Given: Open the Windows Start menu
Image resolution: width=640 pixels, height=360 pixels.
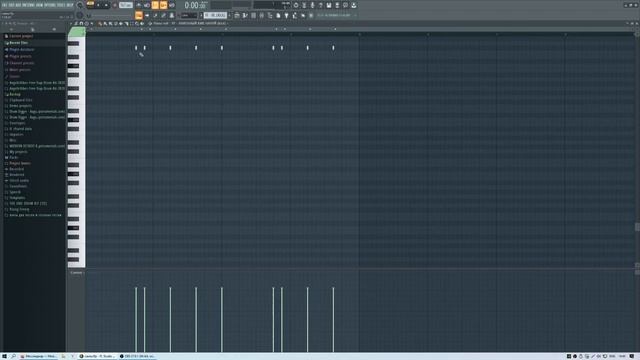Looking at the screenshot, I should click(x=4, y=356).
